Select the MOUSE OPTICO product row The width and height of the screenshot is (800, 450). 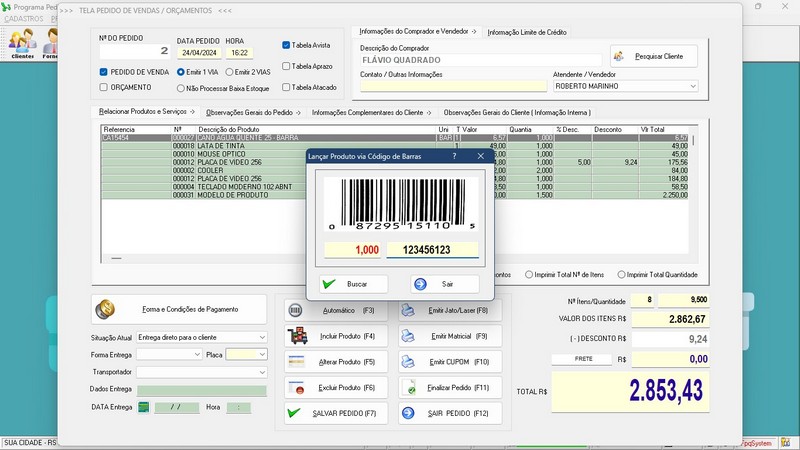click(395, 154)
